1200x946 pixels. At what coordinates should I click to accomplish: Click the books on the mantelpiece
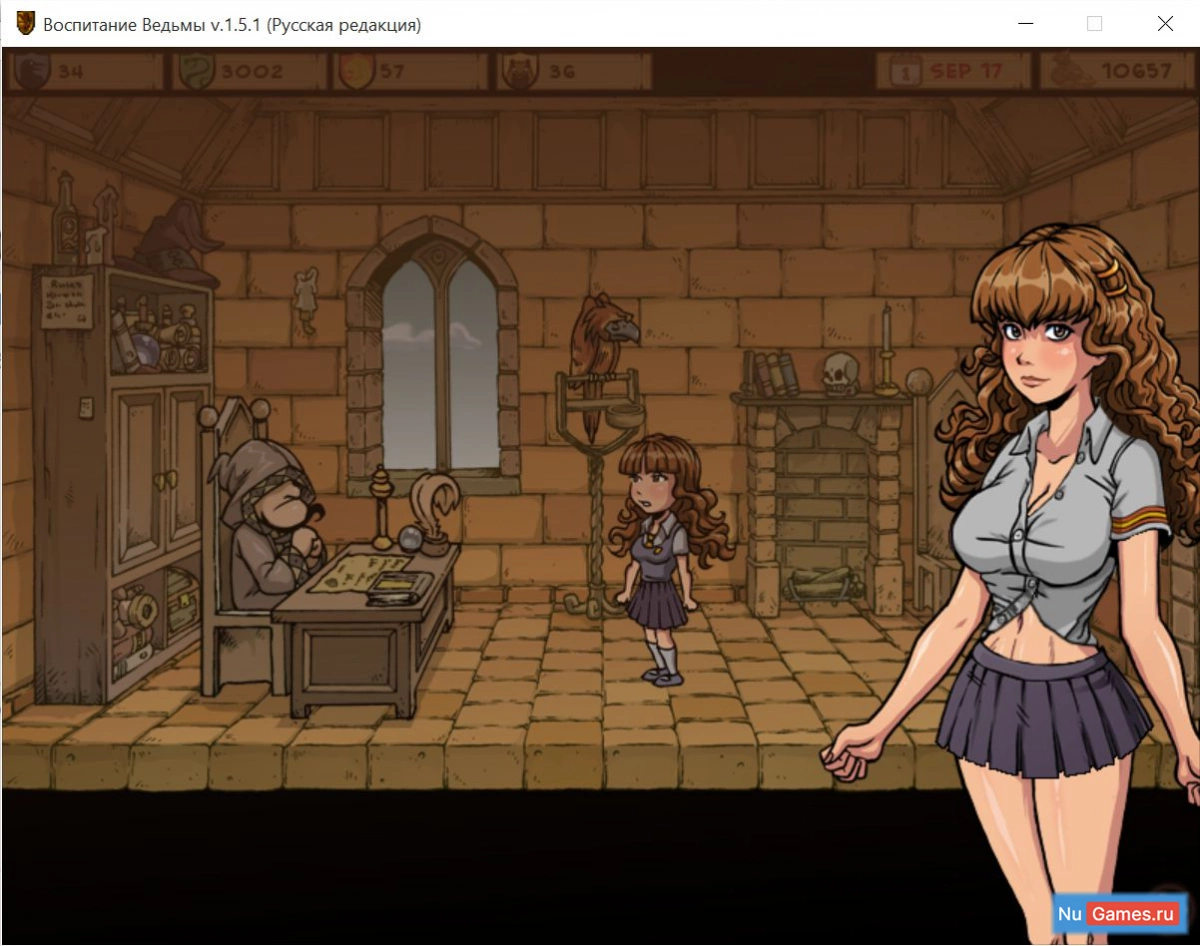(x=772, y=373)
